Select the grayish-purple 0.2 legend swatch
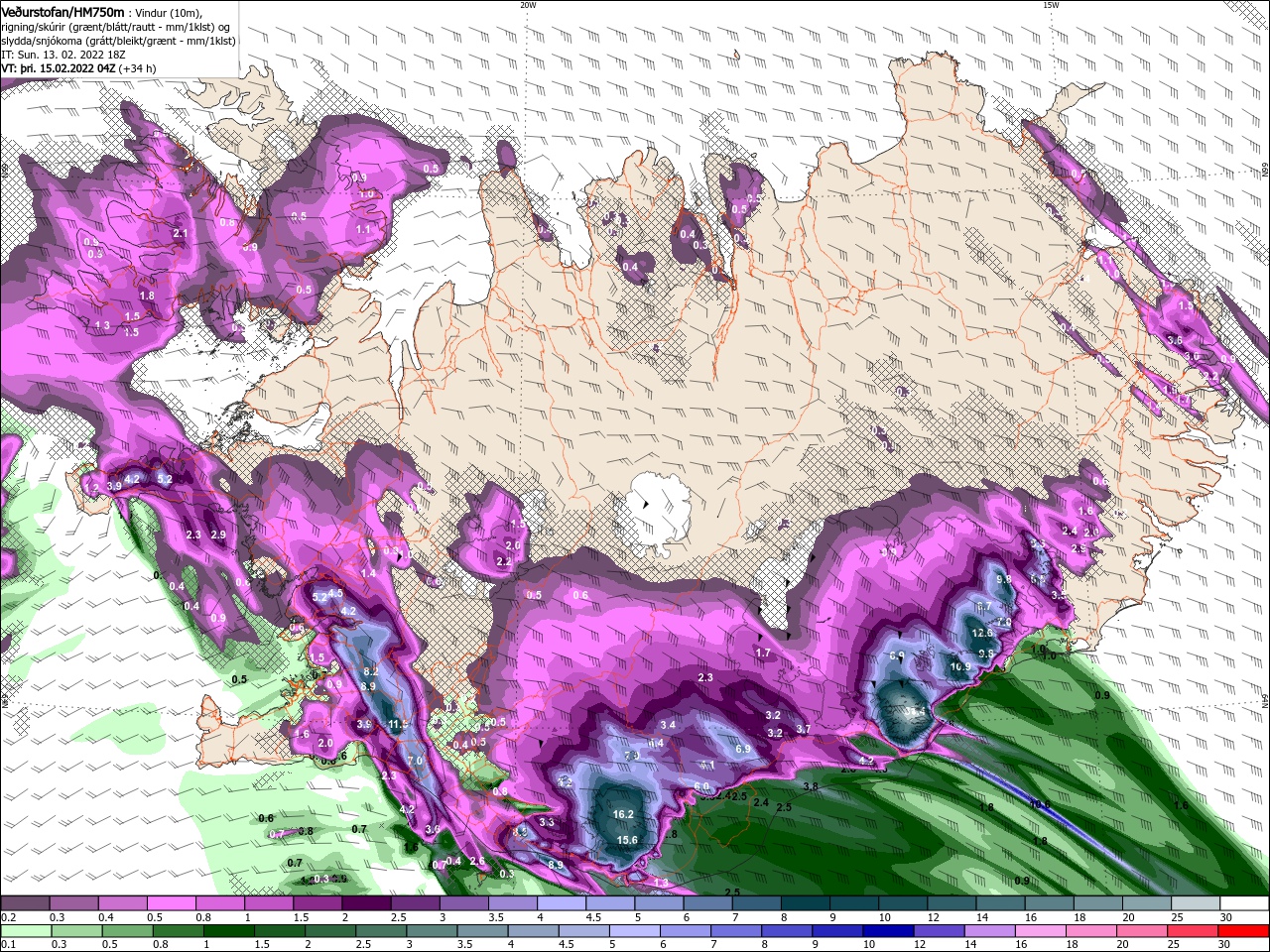1270x952 pixels. [25, 903]
